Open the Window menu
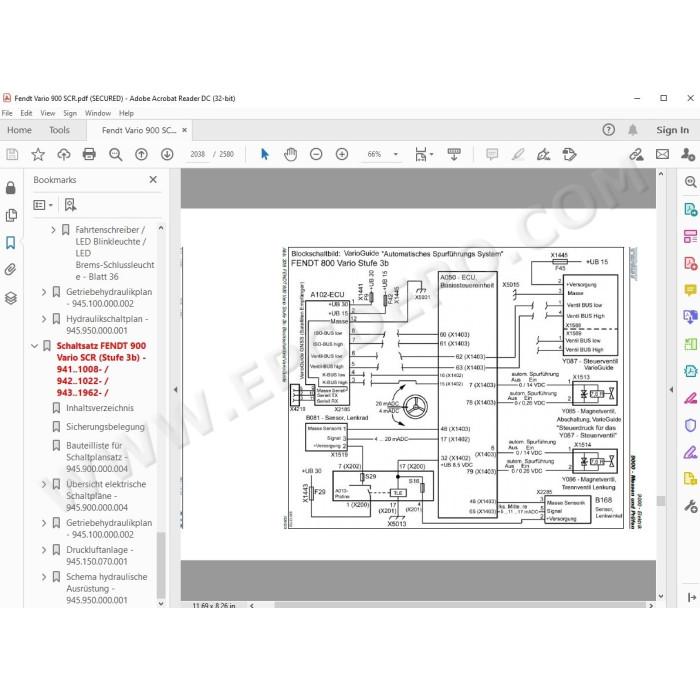The width and height of the screenshot is (700, 700). tap(98, 113)
